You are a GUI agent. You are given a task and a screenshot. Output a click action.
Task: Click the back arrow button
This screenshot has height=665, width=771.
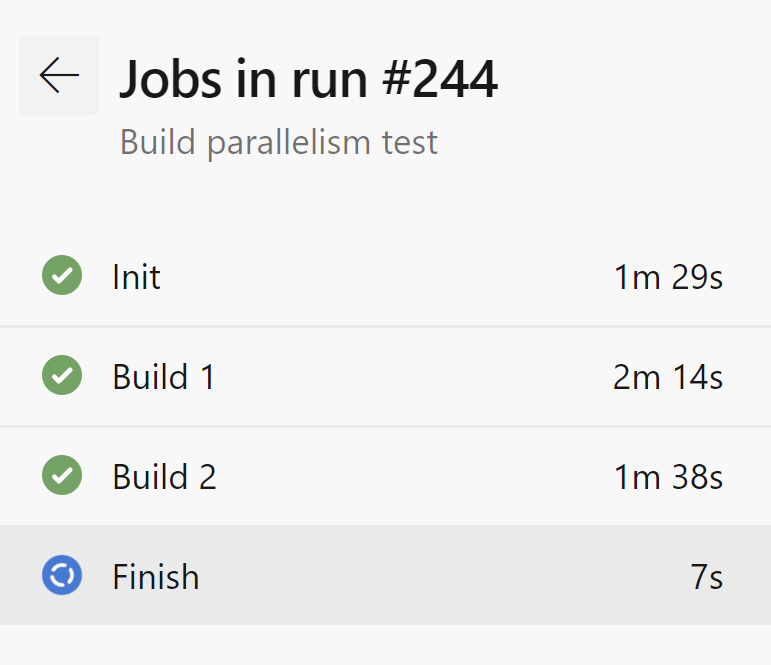(59, 75)
